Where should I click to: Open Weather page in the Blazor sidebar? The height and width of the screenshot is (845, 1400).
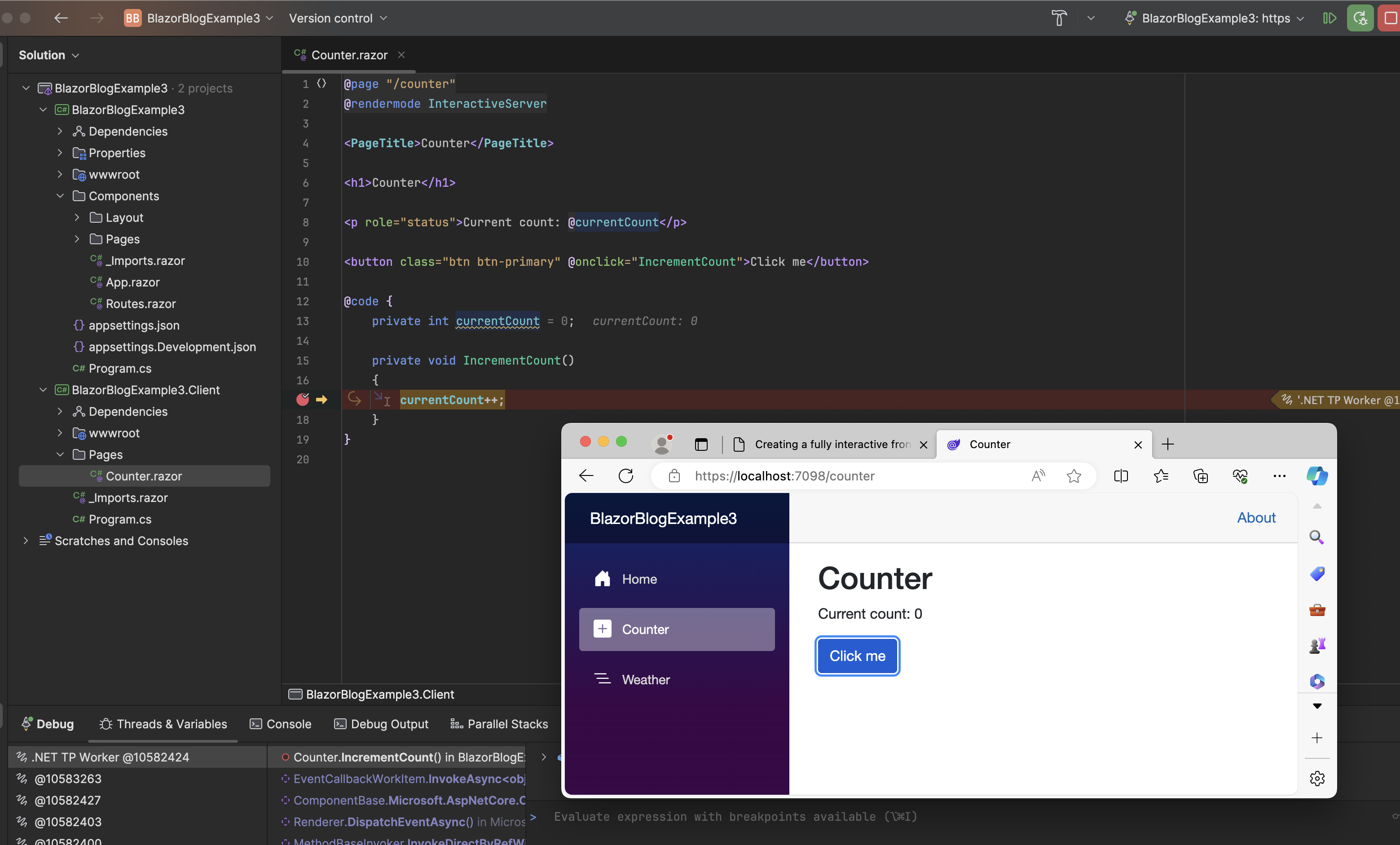click(676, 680)
